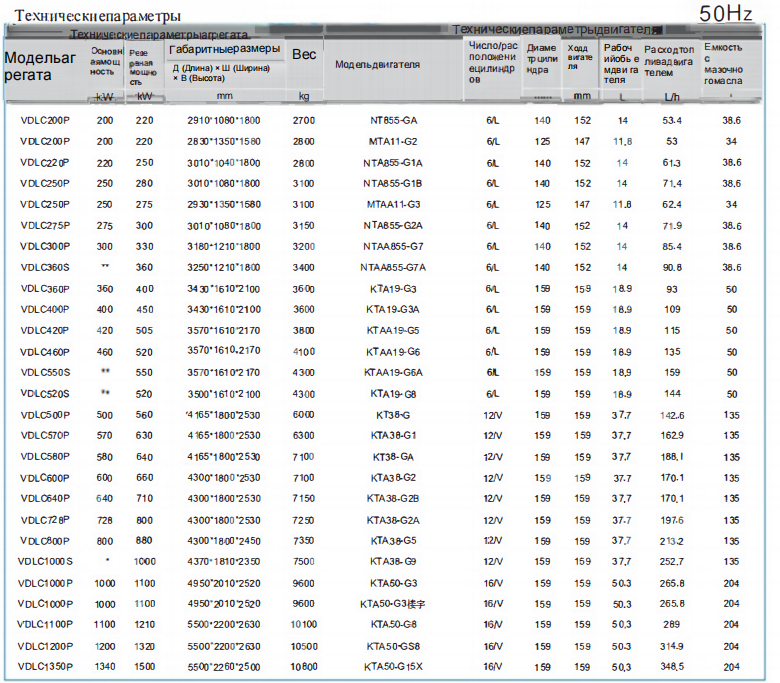
Task: Select the VDLC728P model cell
Action: click(x=45, y=520)
